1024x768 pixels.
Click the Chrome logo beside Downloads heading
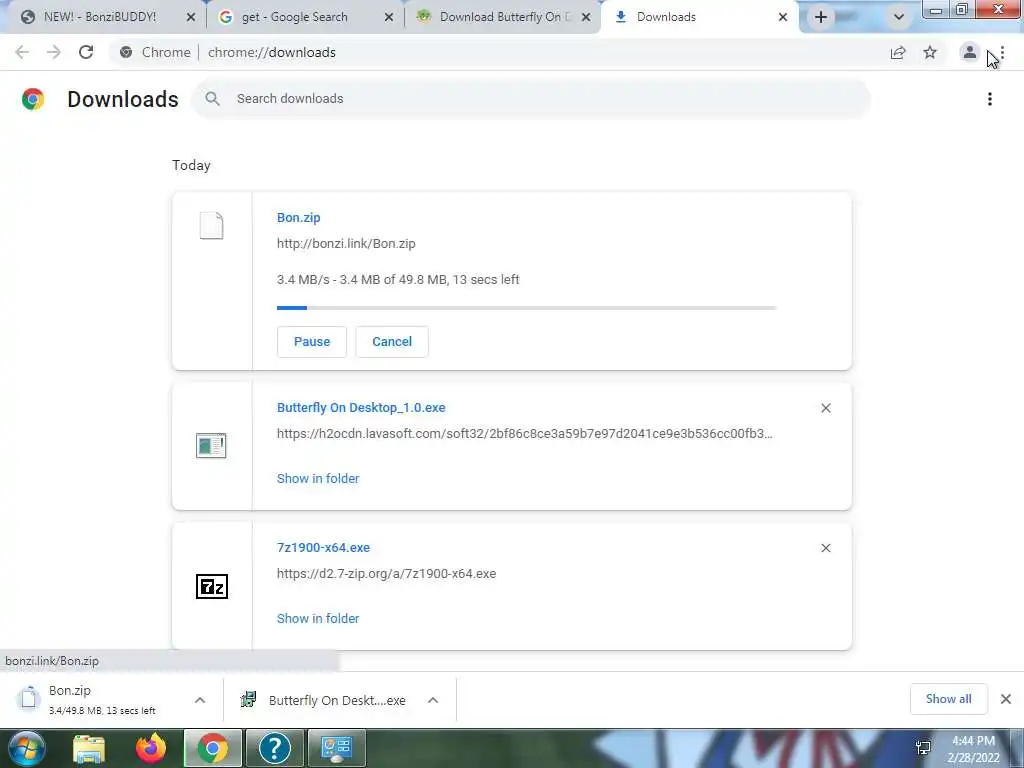[x=33, y=99]
